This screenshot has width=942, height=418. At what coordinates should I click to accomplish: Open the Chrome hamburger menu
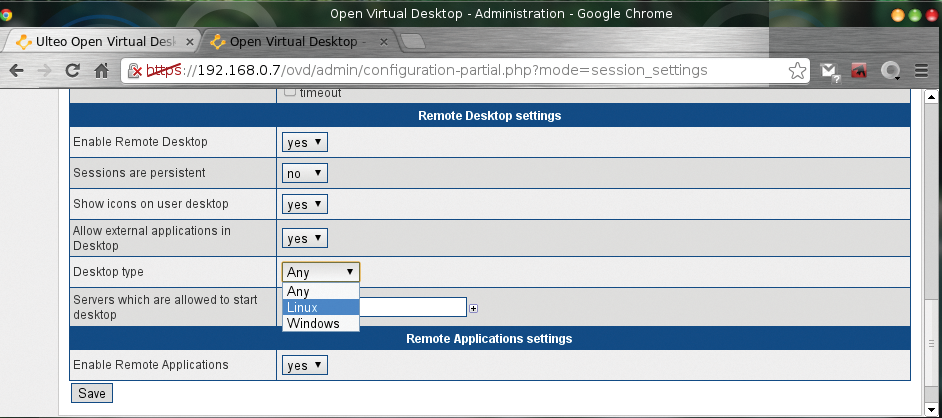[x=921, y=71]
